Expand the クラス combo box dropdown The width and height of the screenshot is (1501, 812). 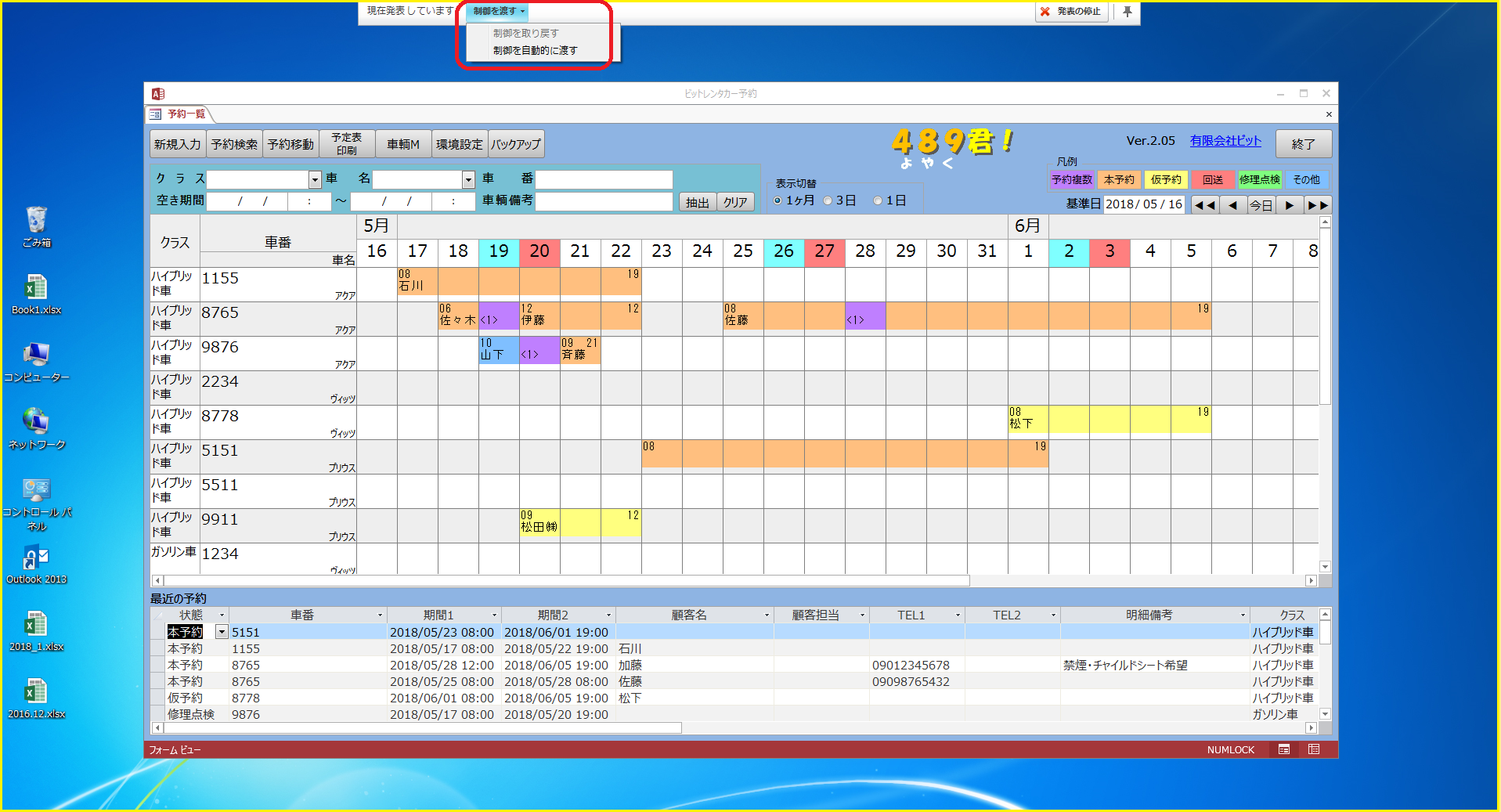315,179
